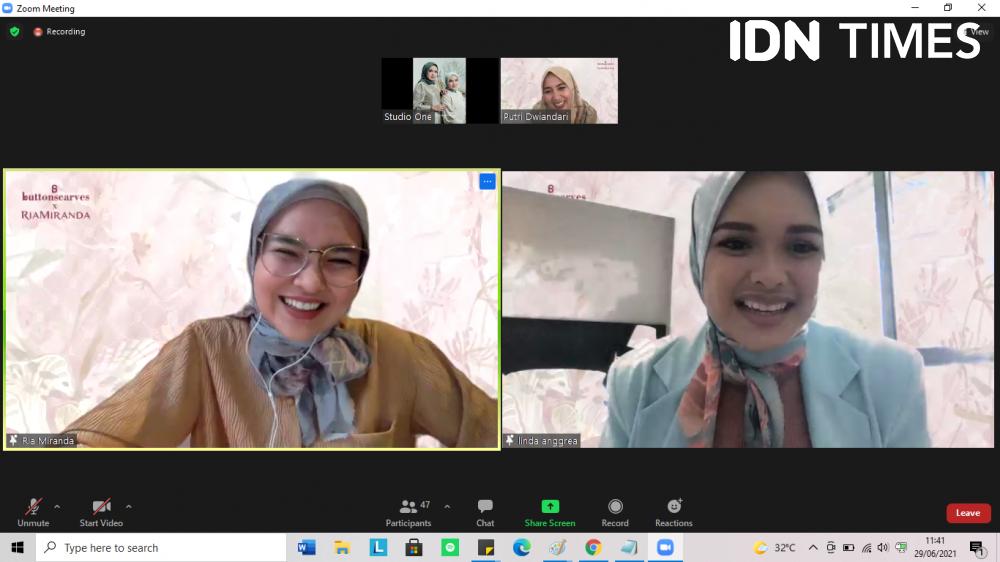This screenshot has width=1000, height=562.
Task: Open the Reactions menu
Action: pos(674,512)
